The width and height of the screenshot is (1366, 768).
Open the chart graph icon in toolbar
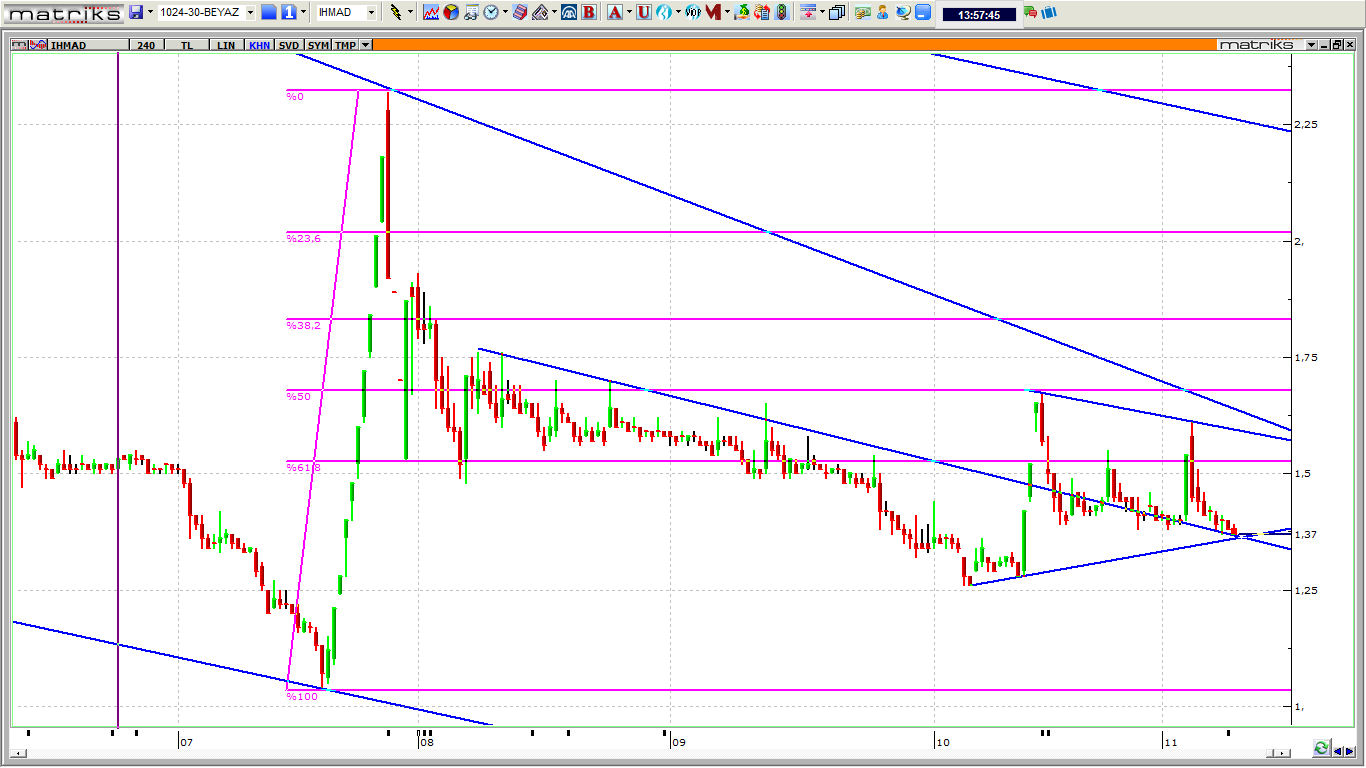[430, 12]
